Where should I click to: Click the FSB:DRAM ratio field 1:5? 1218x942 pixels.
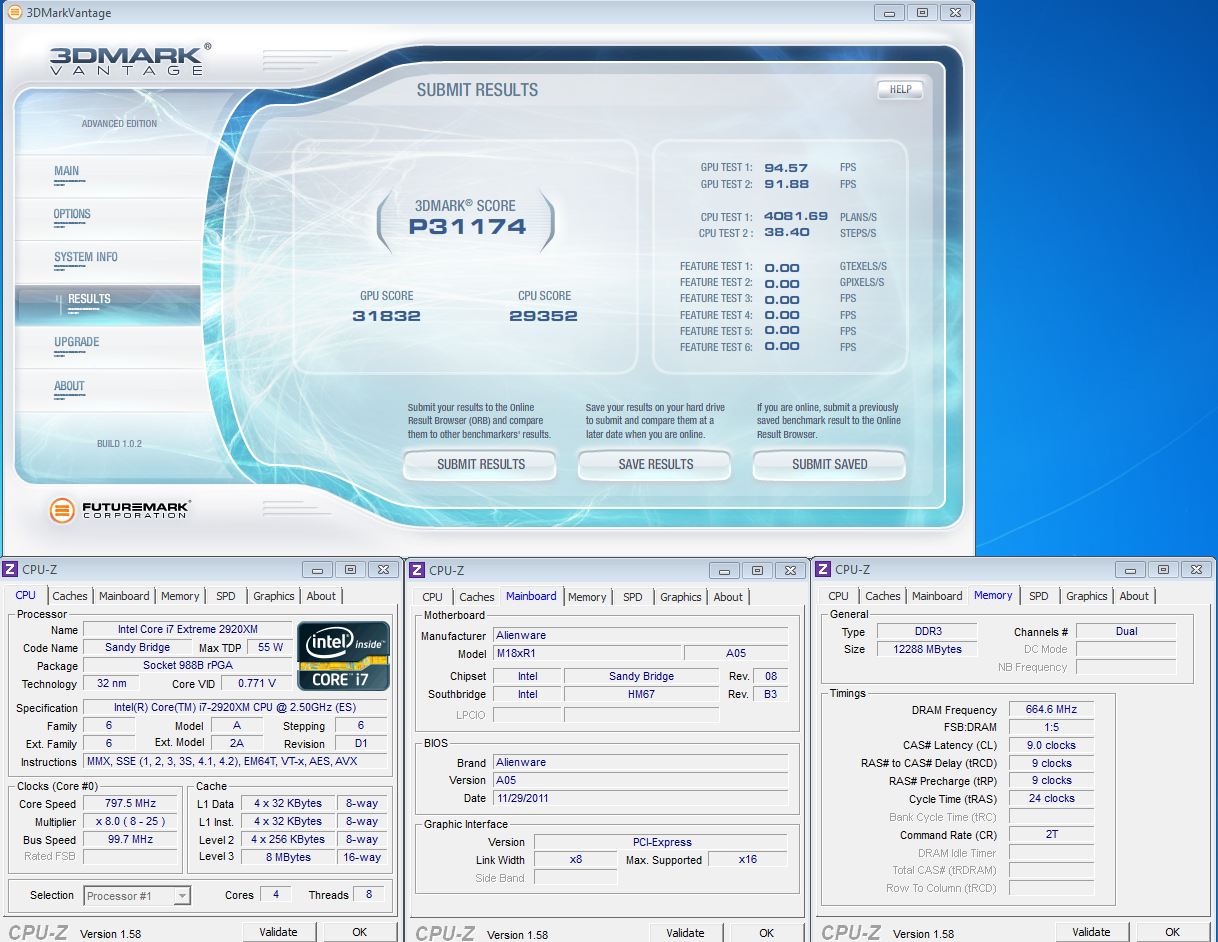[x=1051, y=728]
